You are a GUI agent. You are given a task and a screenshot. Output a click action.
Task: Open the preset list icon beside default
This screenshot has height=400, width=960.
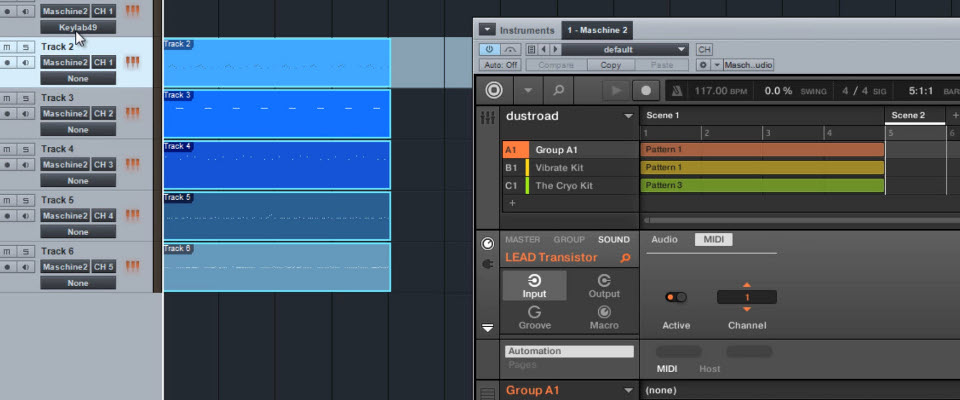531,50
